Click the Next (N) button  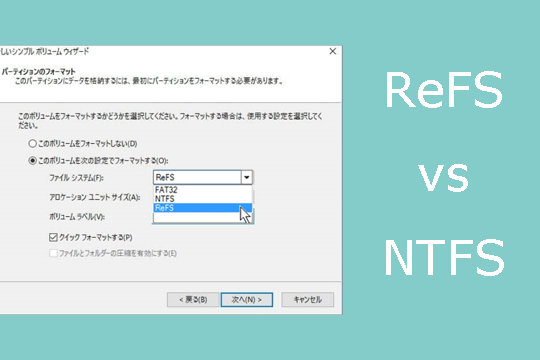click(x=247, y=299)
